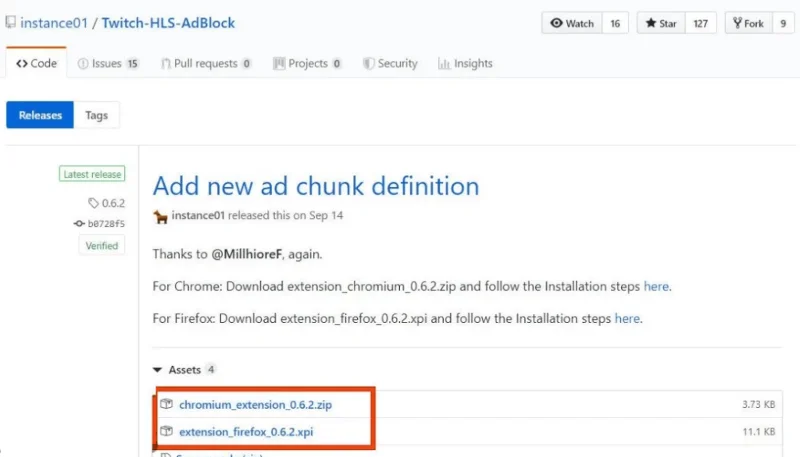Click the instance01 avatar image
The width and height of the screenshot is (800, 457).
[160, 217]
